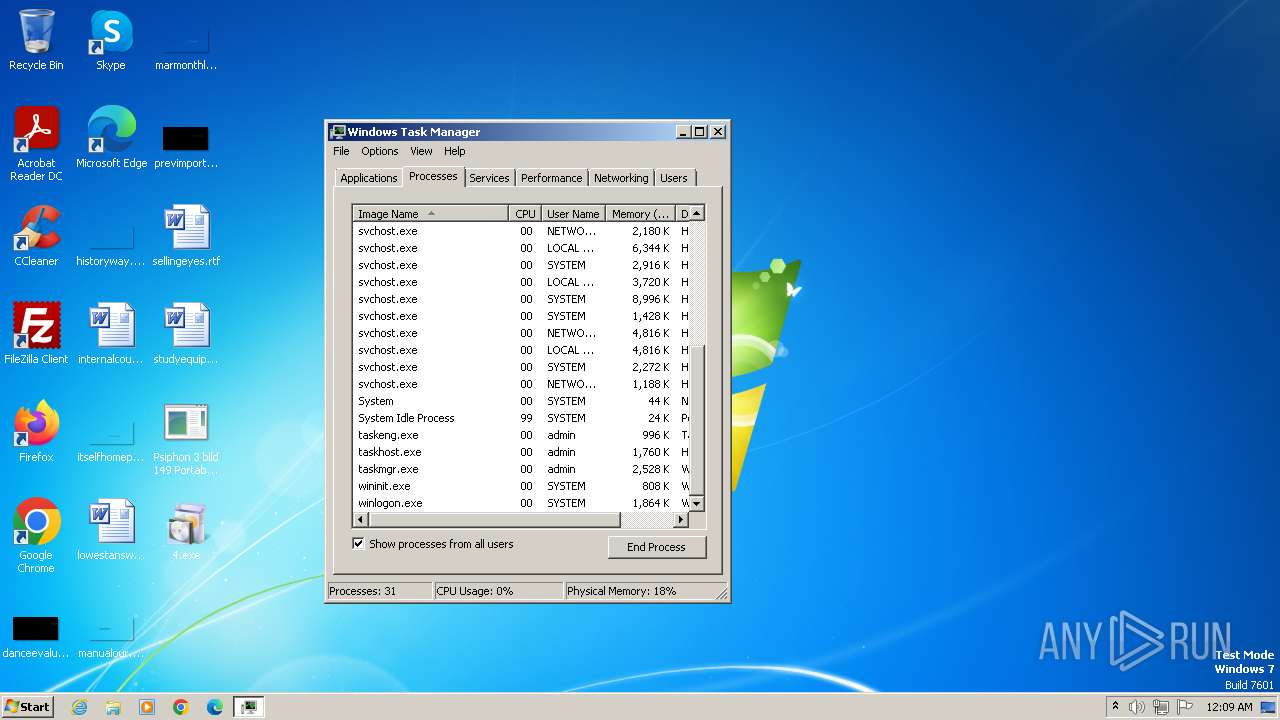Screen dimensions: 1280x720
Task: Open Windows Media Player from the taskbar
Action: click(147, 707)
